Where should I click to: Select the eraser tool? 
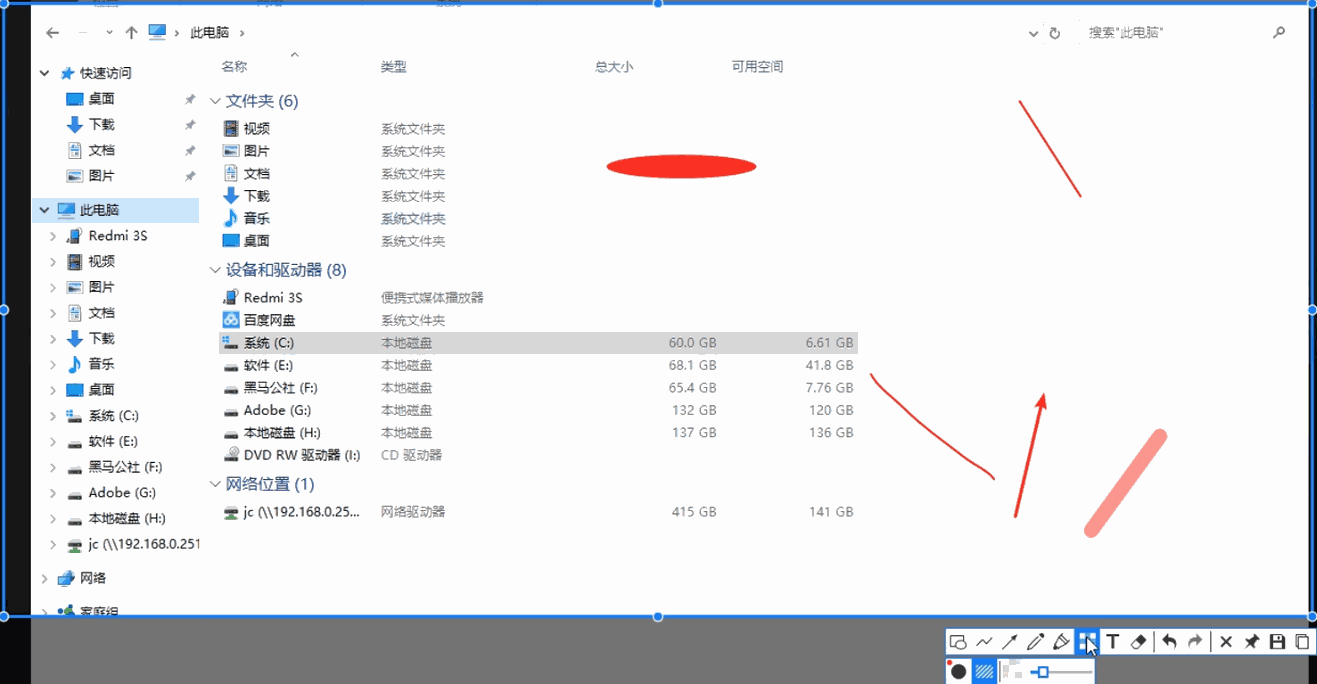point(1138,642)
